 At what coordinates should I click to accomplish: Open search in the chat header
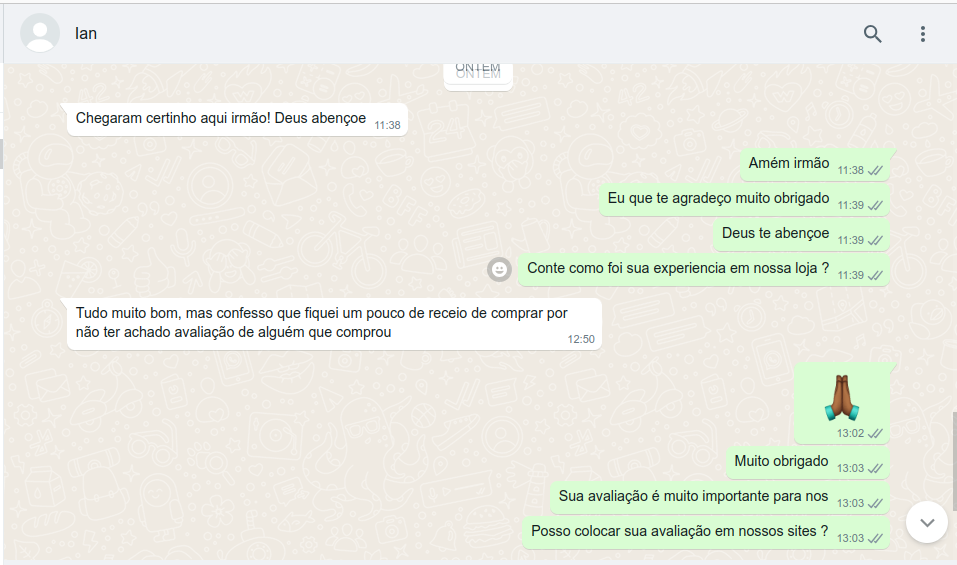872,34
